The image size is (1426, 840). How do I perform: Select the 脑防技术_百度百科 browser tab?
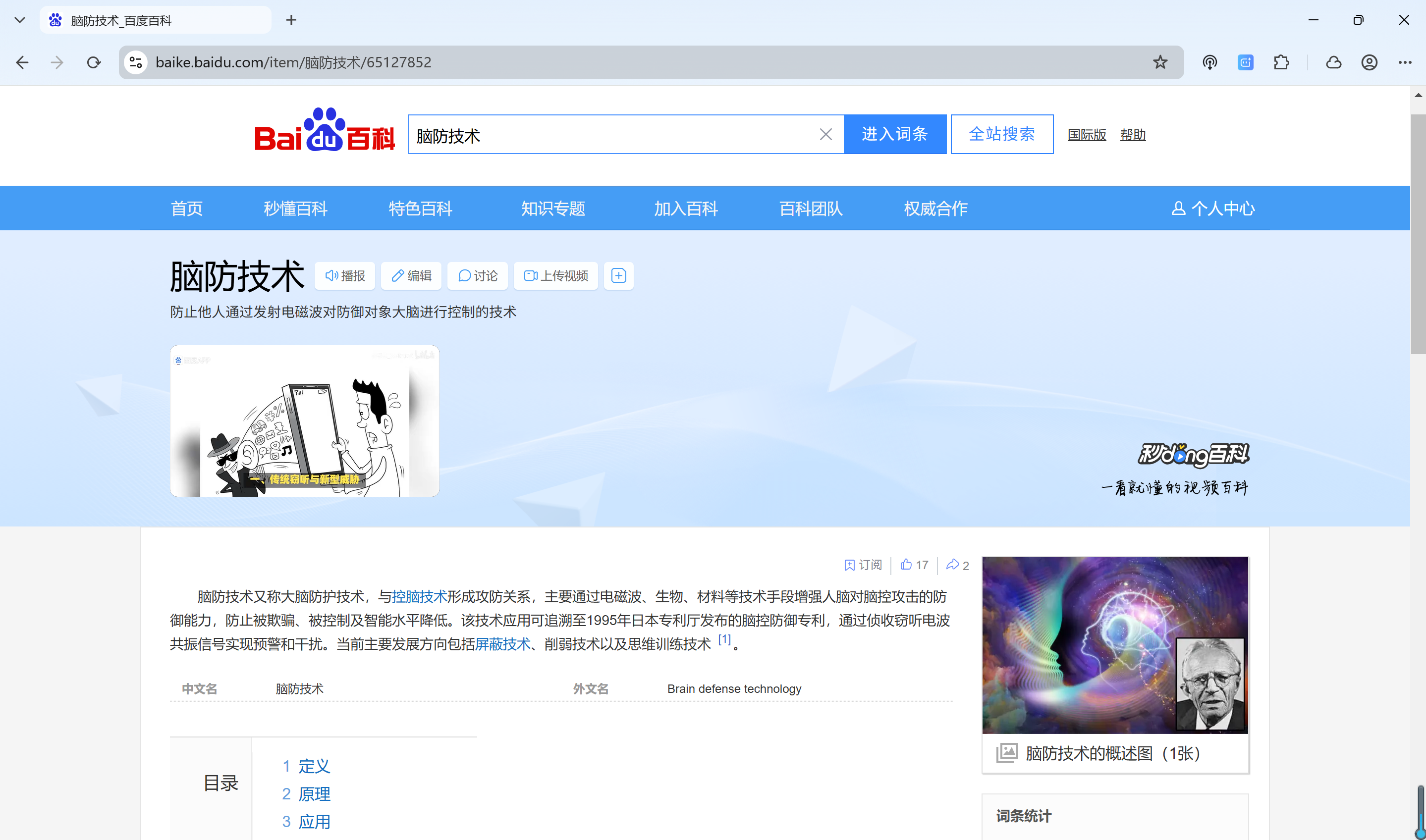[x=155, y=20]
